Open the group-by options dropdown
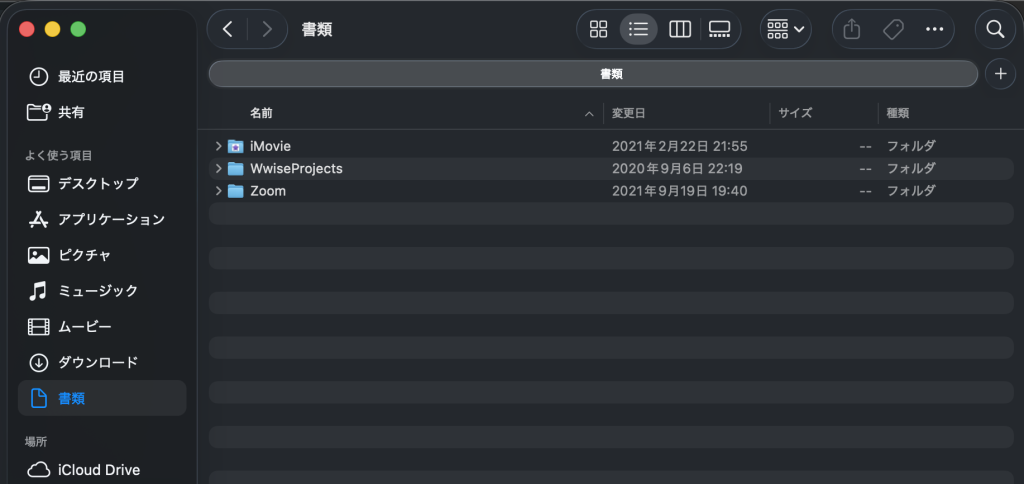This screenshot has width=1024, height=484. coord(786,29)
